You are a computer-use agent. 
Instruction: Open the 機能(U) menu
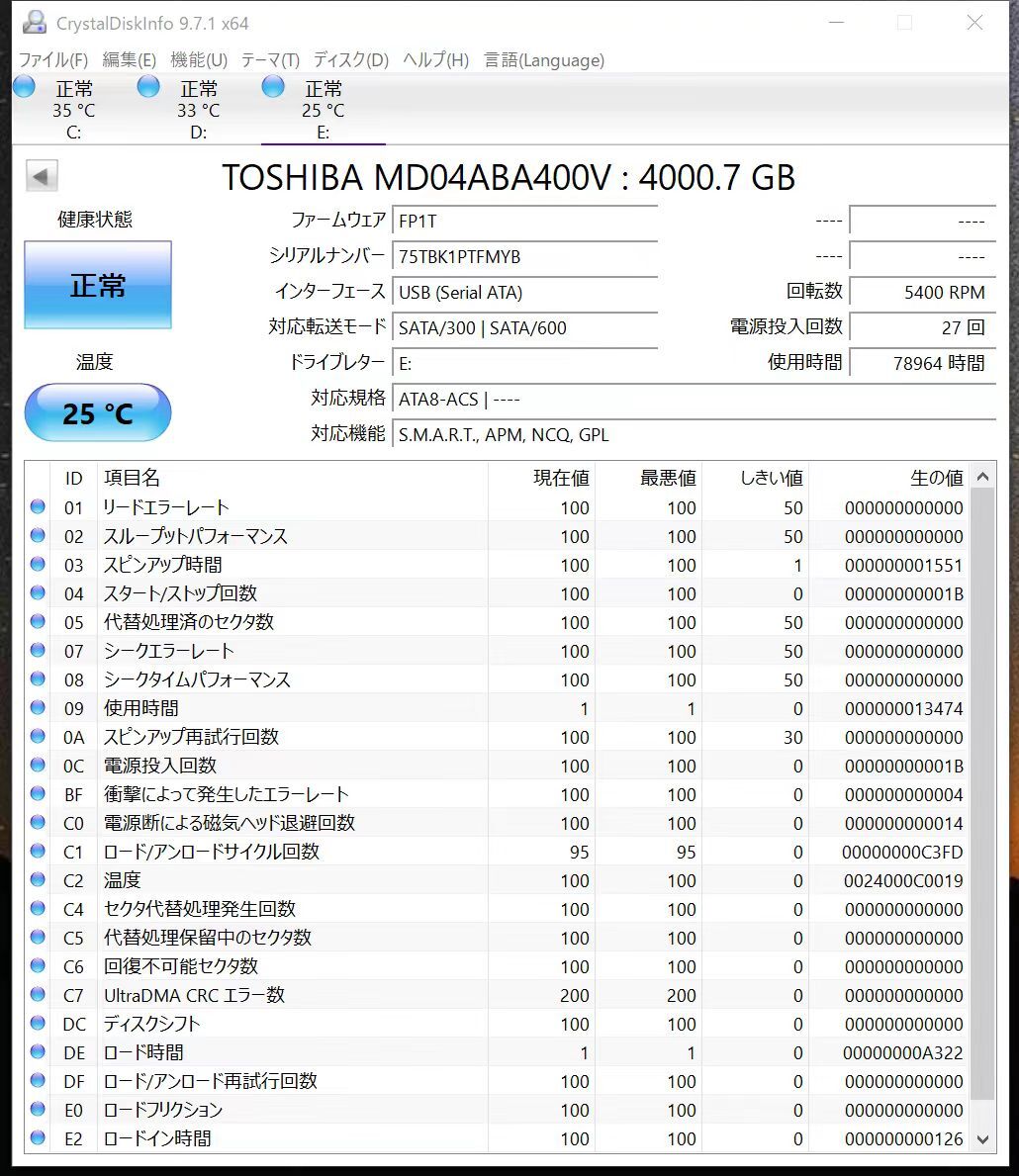click(x=199, y=60)
